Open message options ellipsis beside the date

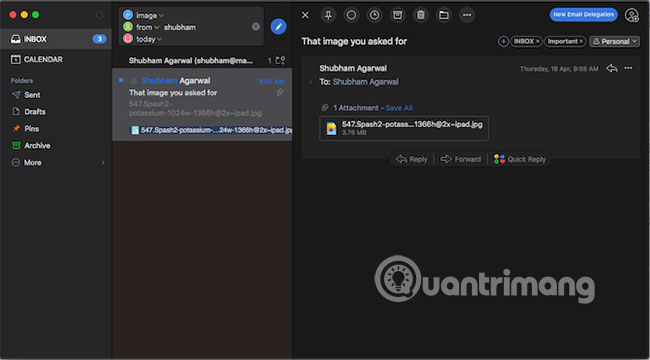[x=628, y=68]
